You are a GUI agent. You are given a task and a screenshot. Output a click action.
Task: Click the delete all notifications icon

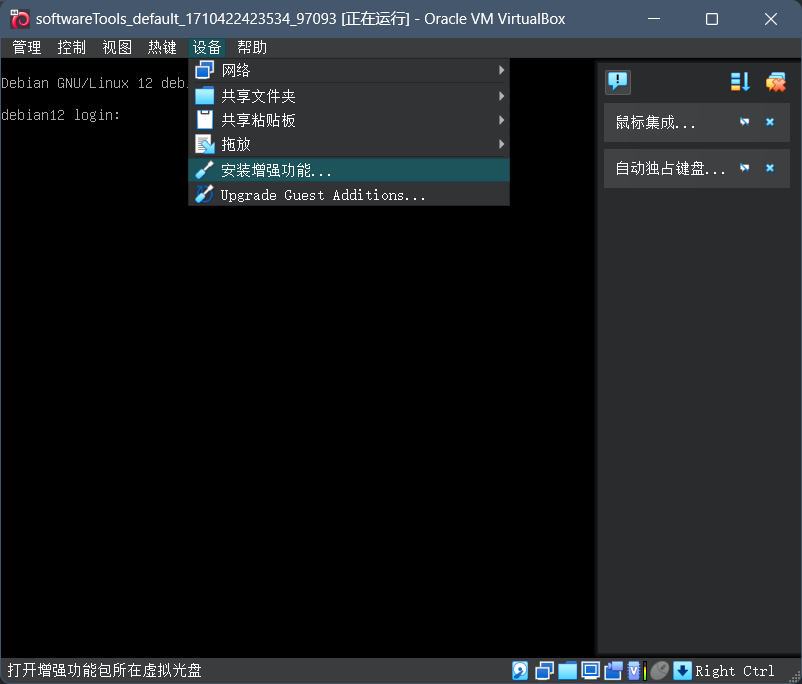click(775, 82)
